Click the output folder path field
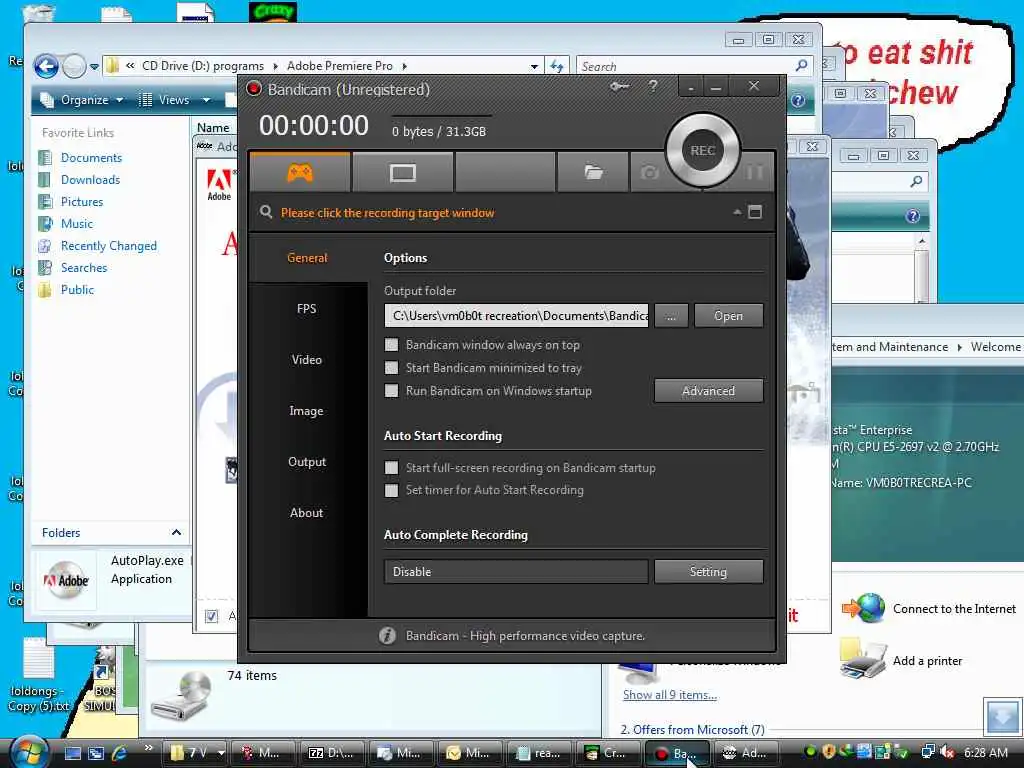Viewport: 1024px width, 768px height. [x=516, y=315]
